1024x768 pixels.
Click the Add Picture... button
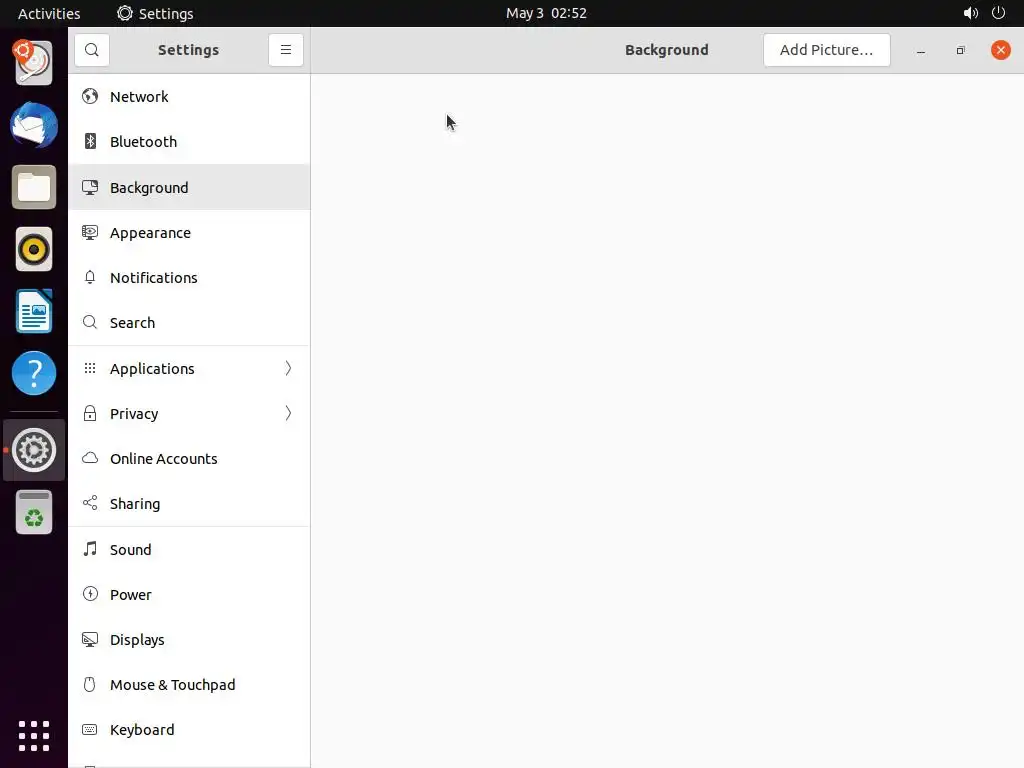(x=826, y=50)
